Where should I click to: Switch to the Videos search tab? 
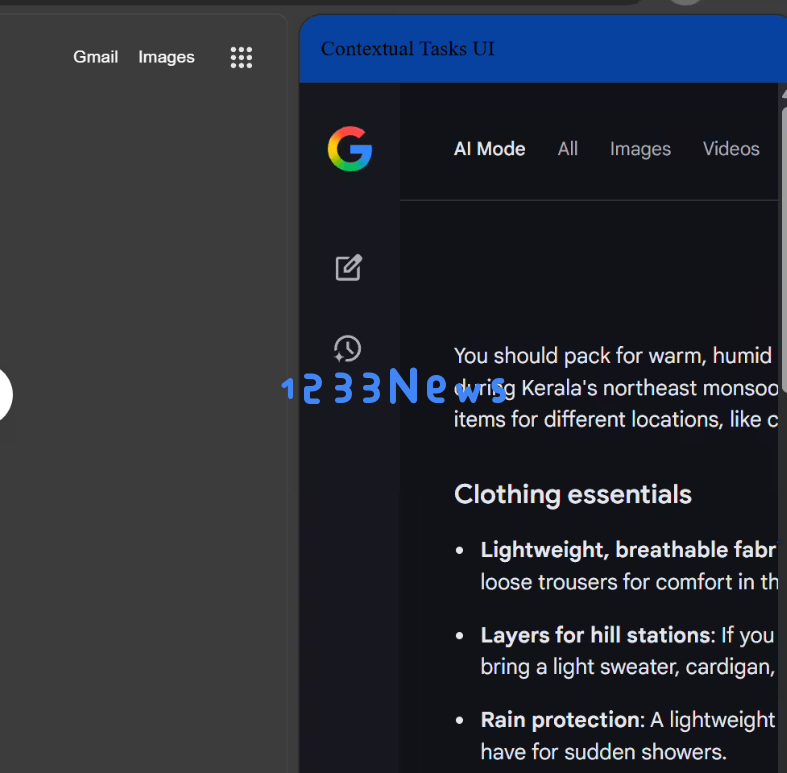click(731, 149)
